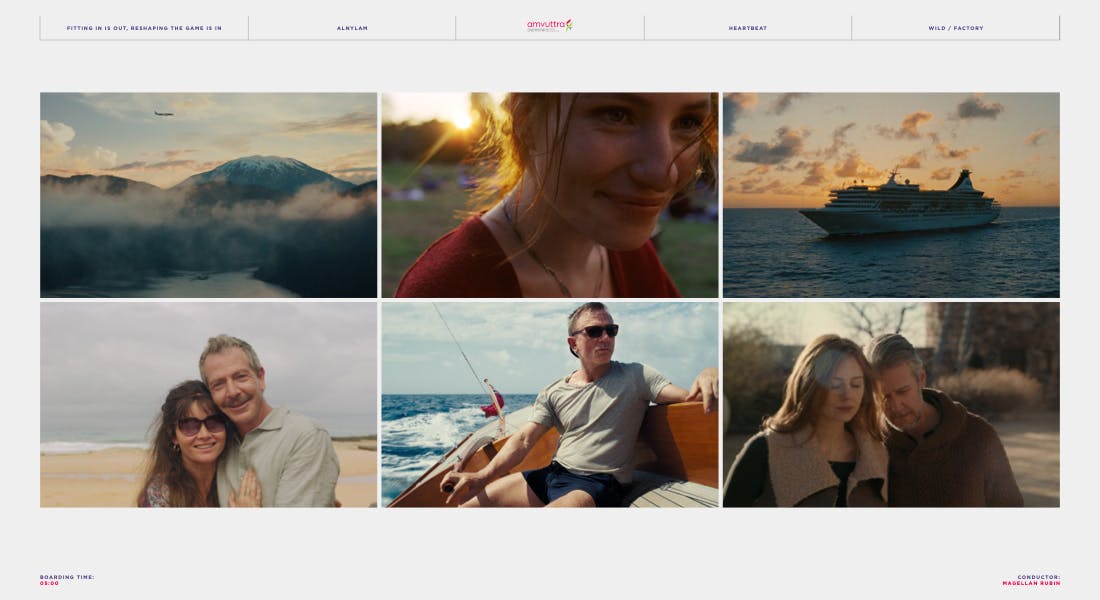The image size is (1100, 600).
Task: Open the snowy mountain landscape thumbnail
Action: pyautogui.click(x=208, y=195)
